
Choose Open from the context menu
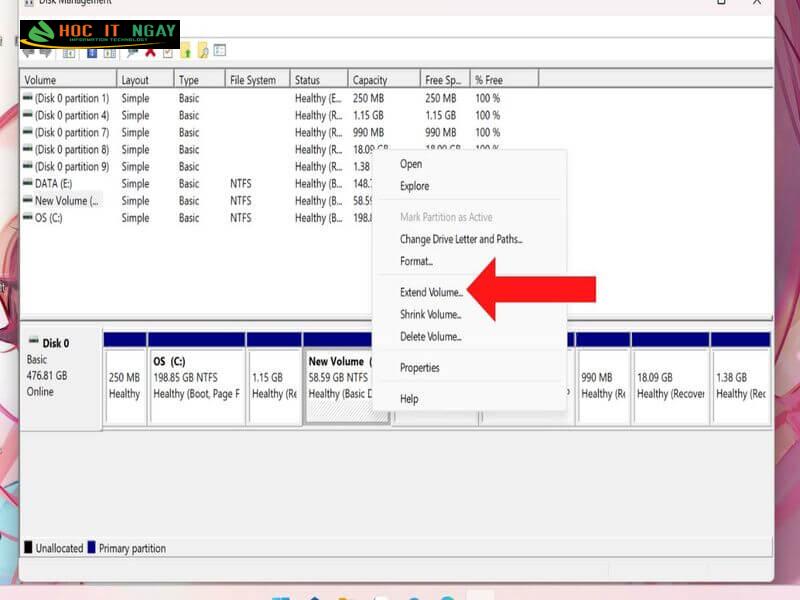click(411, 164)
